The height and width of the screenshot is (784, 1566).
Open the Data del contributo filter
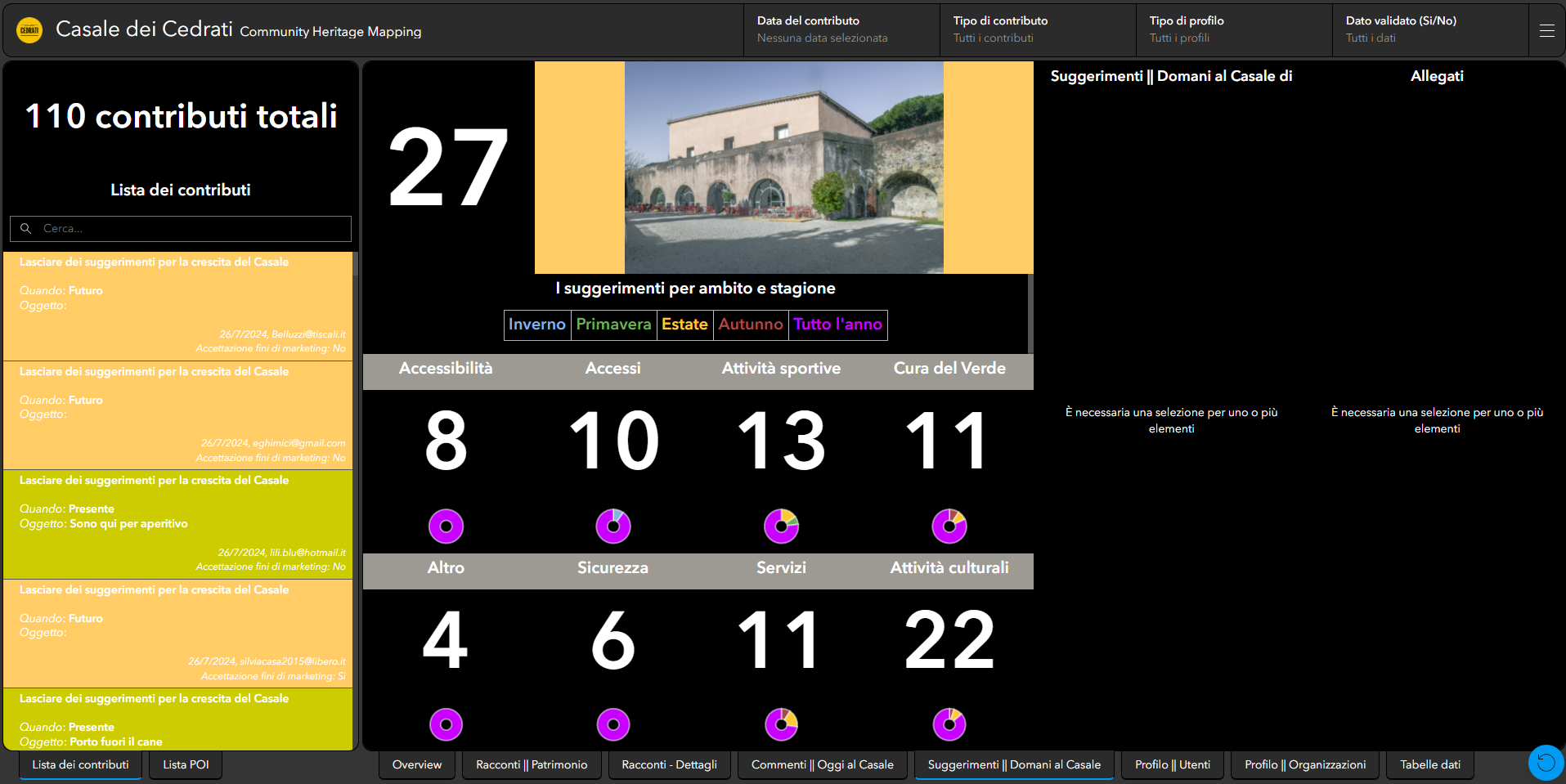841,30
